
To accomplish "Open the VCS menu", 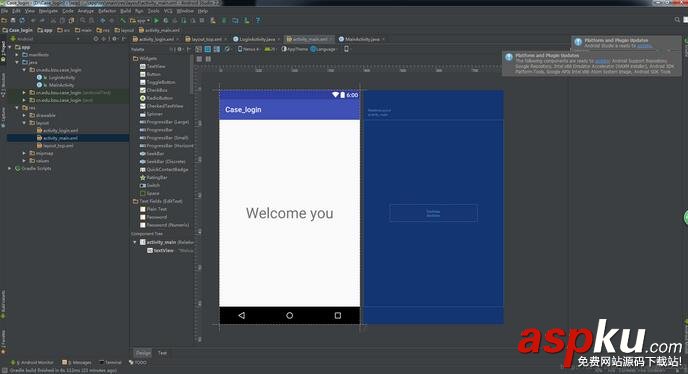I will point(168,11).
